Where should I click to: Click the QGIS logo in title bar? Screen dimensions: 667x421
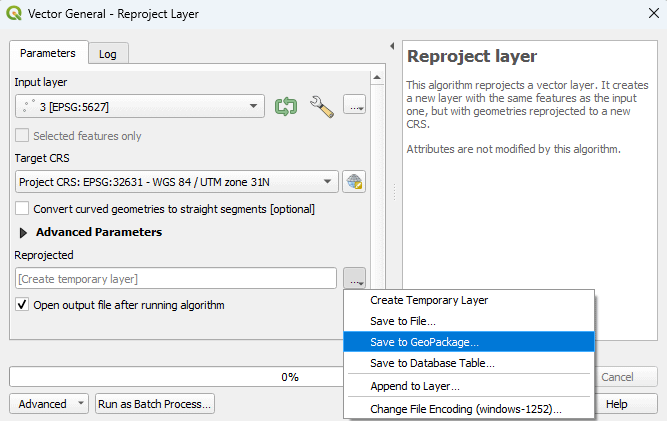[14, 14]
